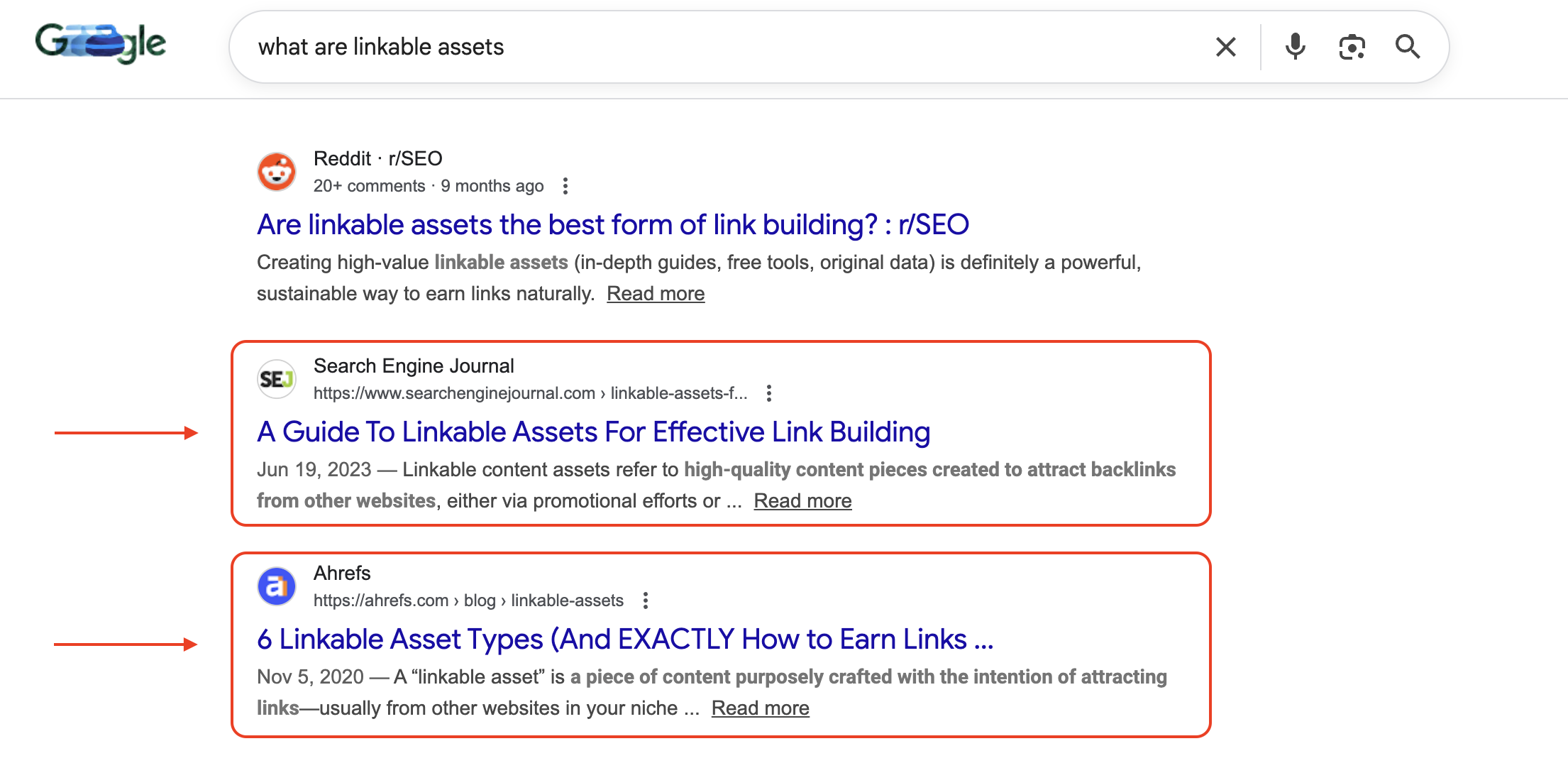The height and width of the screenshot is (768, 1568).
Task: Open the three-dot menu on the Ahrefs result
Action: pos(645,600)
